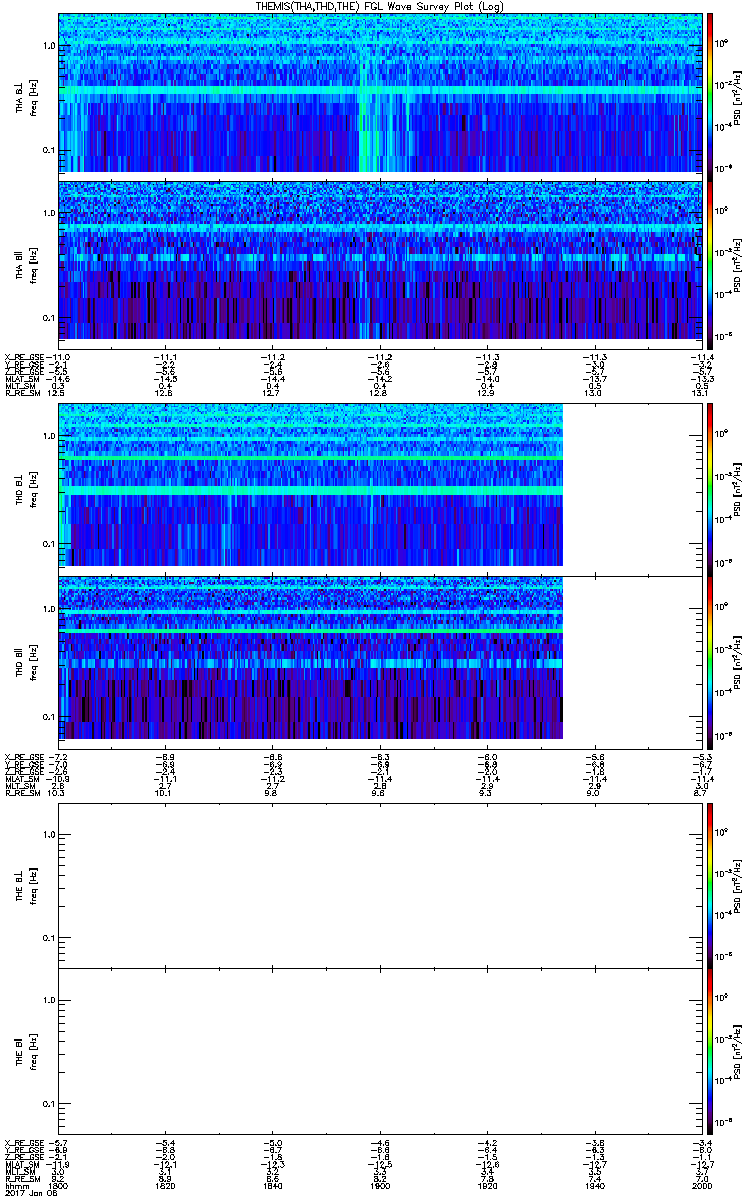Screen dimensions: 750x1200
Task: Click the 0.1 tick on THD B-parallel axis
Action: (x=48, y=717)
